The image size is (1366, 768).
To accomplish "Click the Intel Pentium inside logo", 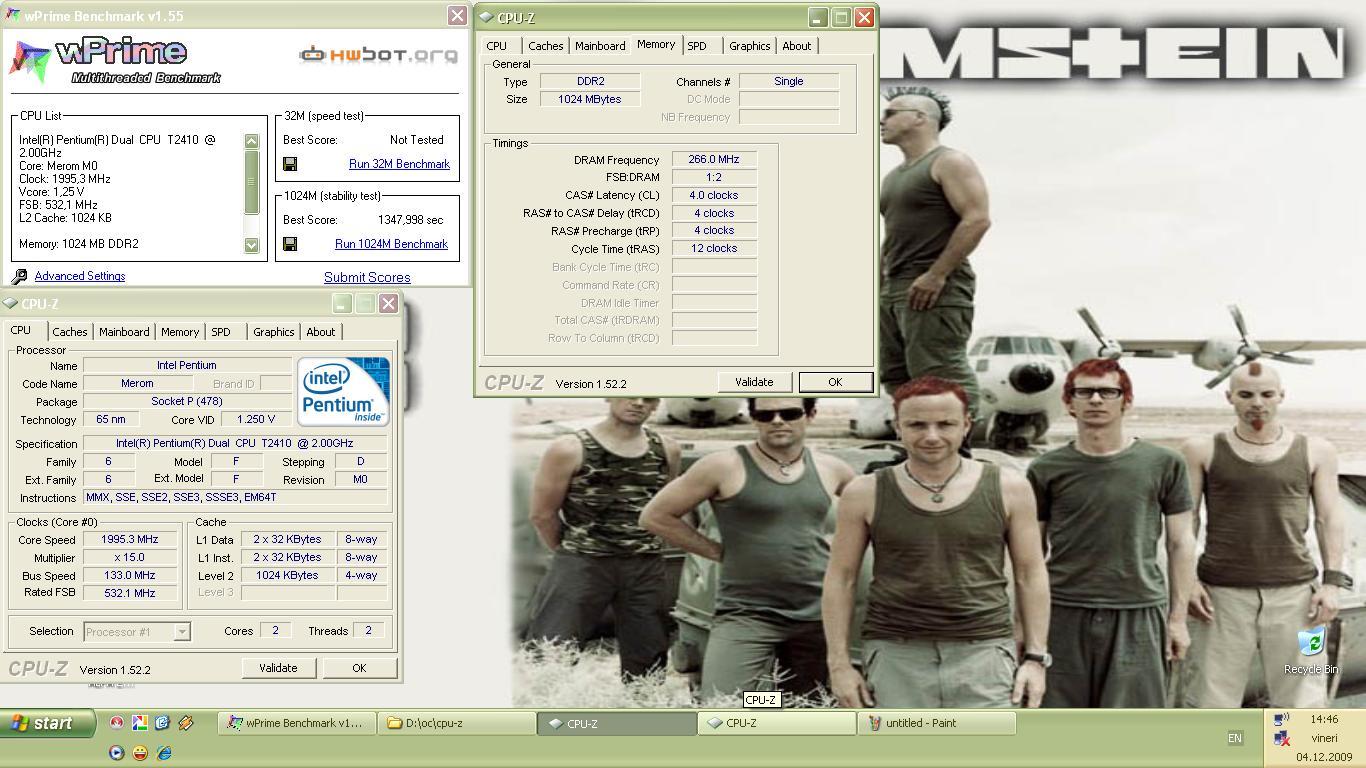I will tap(343, 392).
